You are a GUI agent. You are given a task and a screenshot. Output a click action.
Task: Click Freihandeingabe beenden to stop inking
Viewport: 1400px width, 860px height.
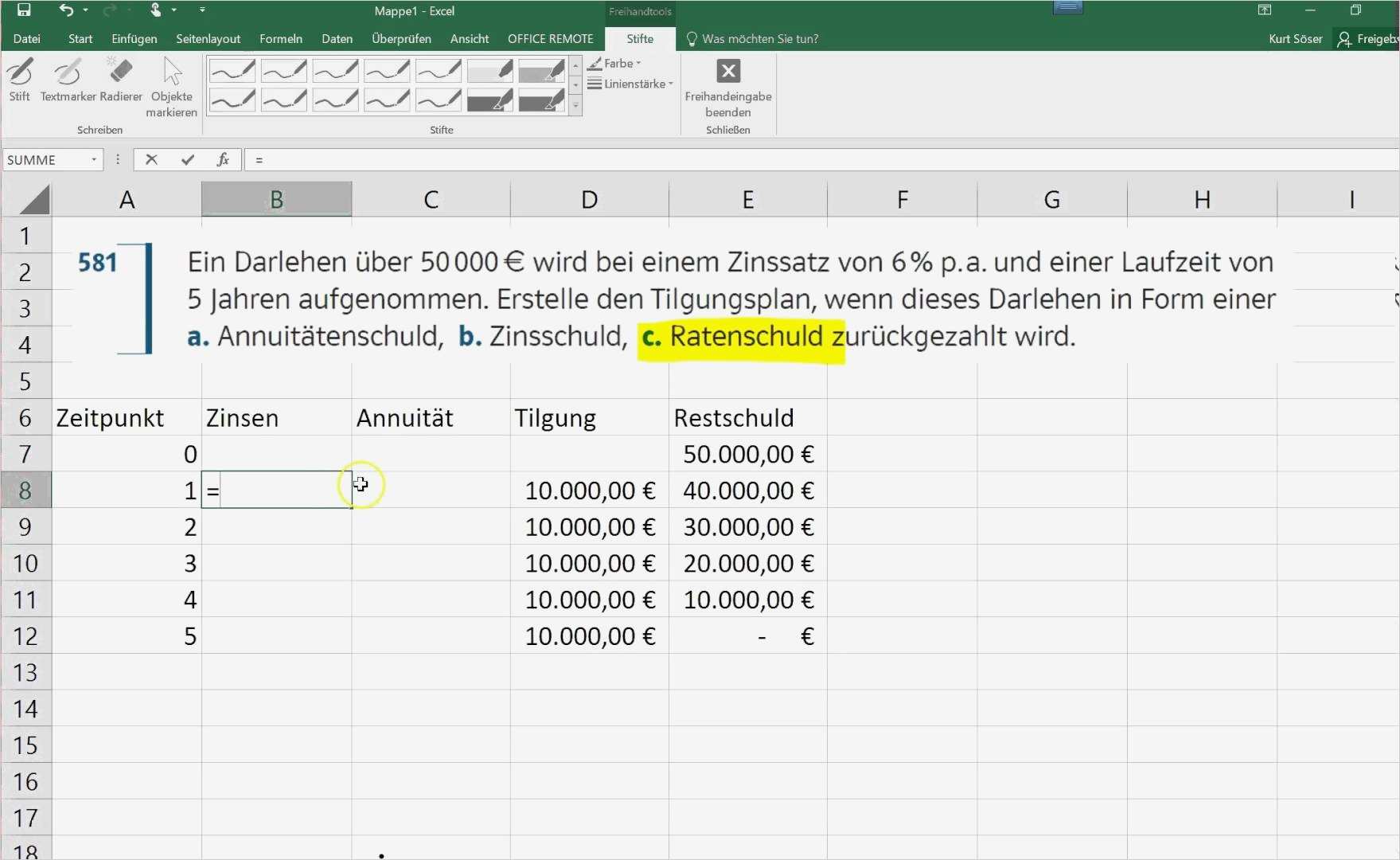727,88
